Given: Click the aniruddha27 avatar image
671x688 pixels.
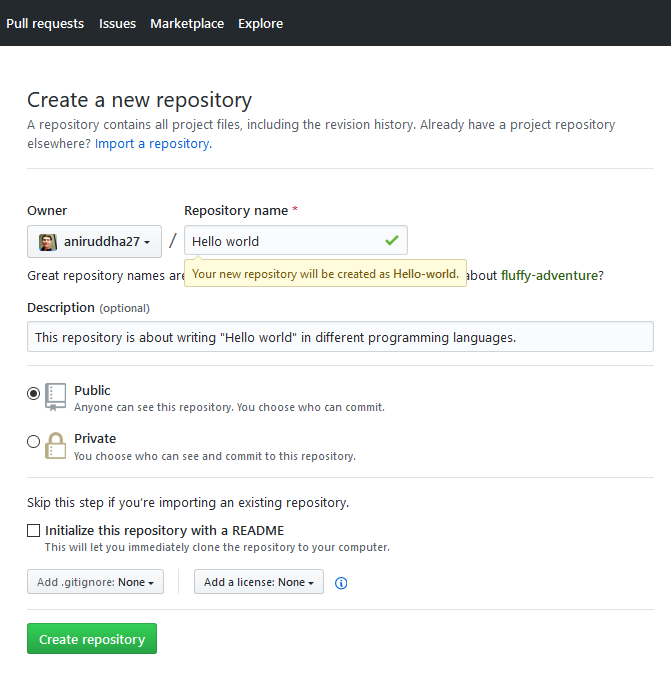Looking at the screenshot, I should point(47,242).
